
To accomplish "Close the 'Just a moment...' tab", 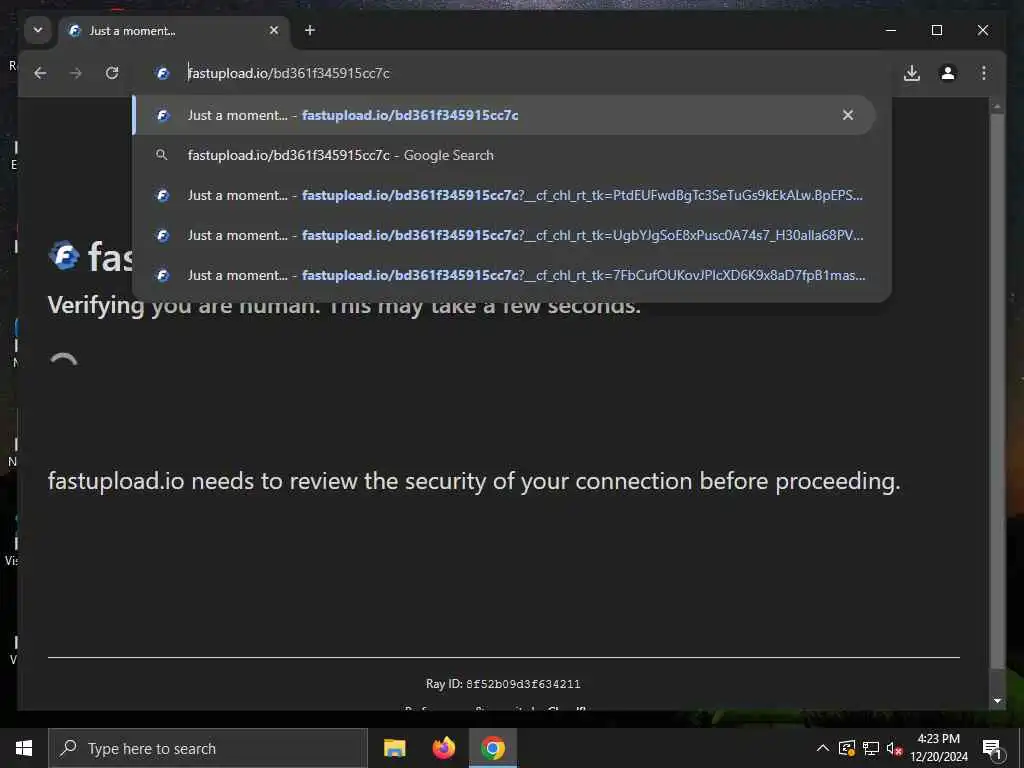I will pos(274,31).
